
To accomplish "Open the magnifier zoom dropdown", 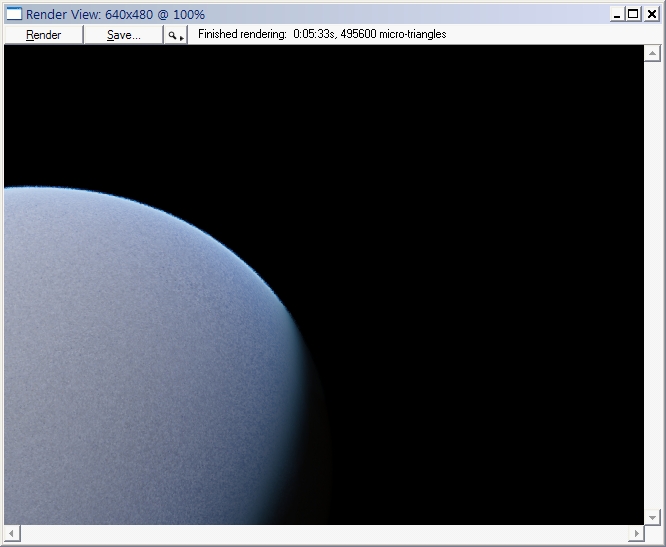I will click(176, 35).
